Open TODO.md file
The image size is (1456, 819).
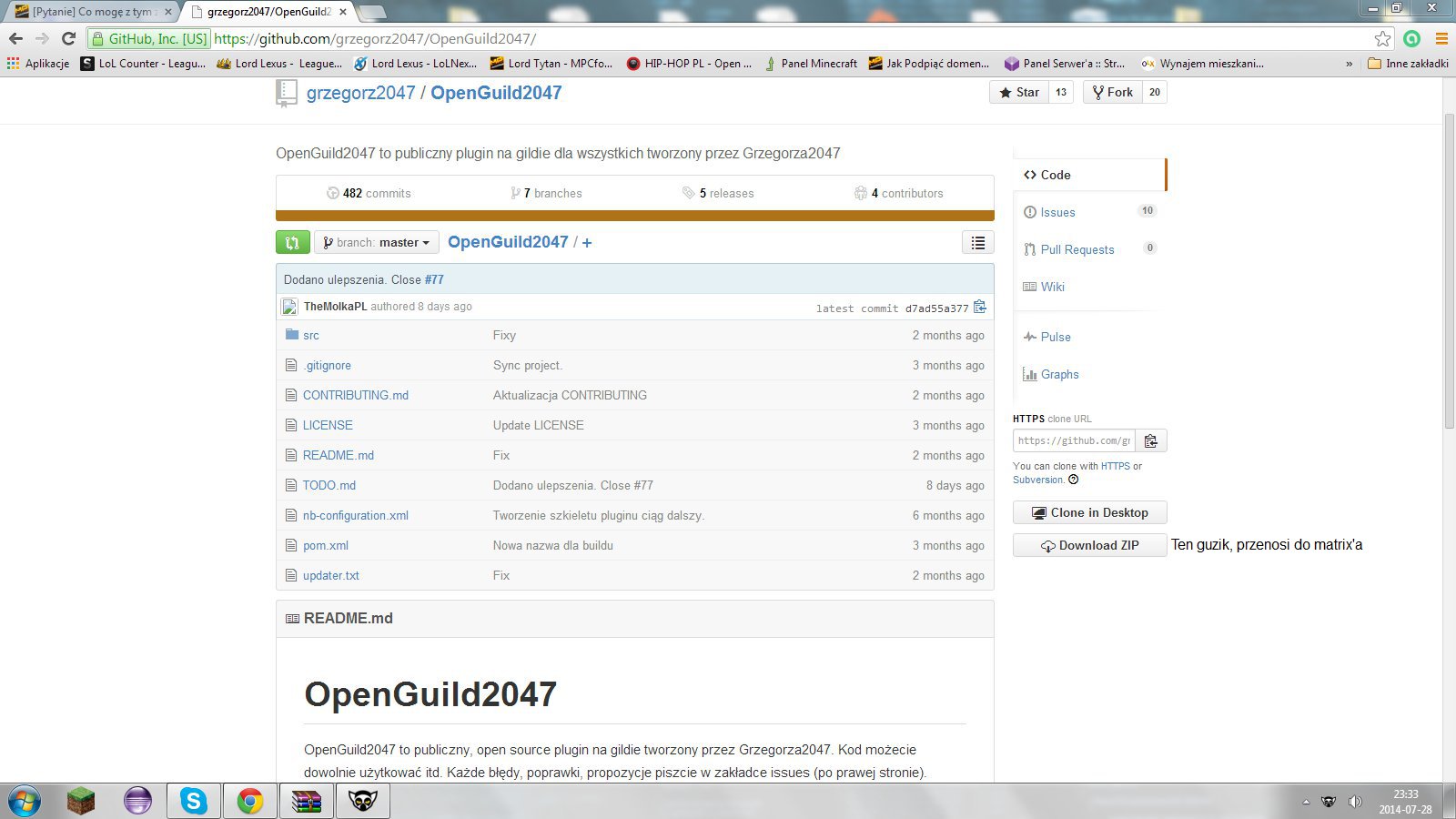point(329,485)
